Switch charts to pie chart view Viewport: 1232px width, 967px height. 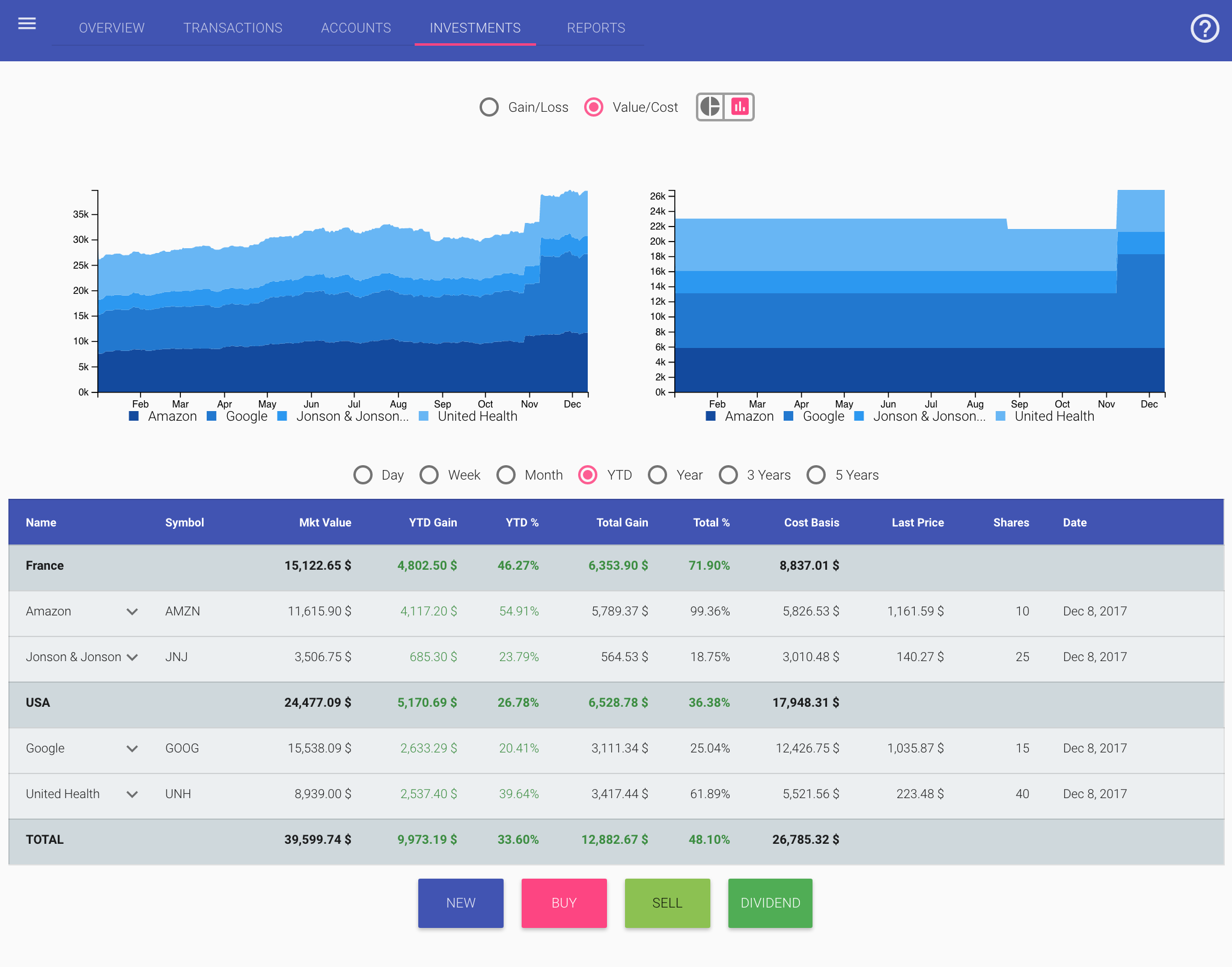coord(709,106)
